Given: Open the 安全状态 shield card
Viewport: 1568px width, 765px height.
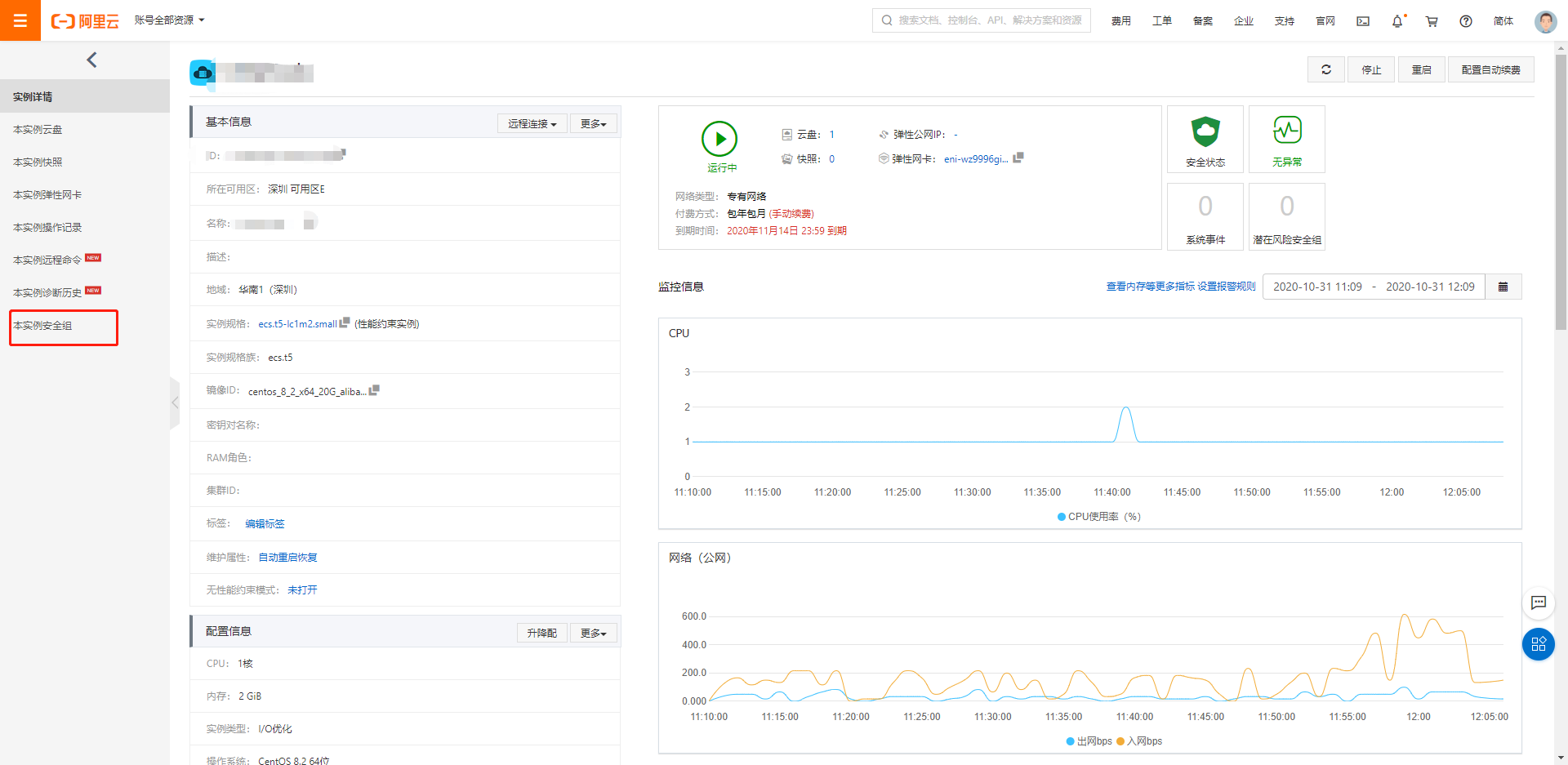Looking at the screenshot, I should tap(1205, 139).
